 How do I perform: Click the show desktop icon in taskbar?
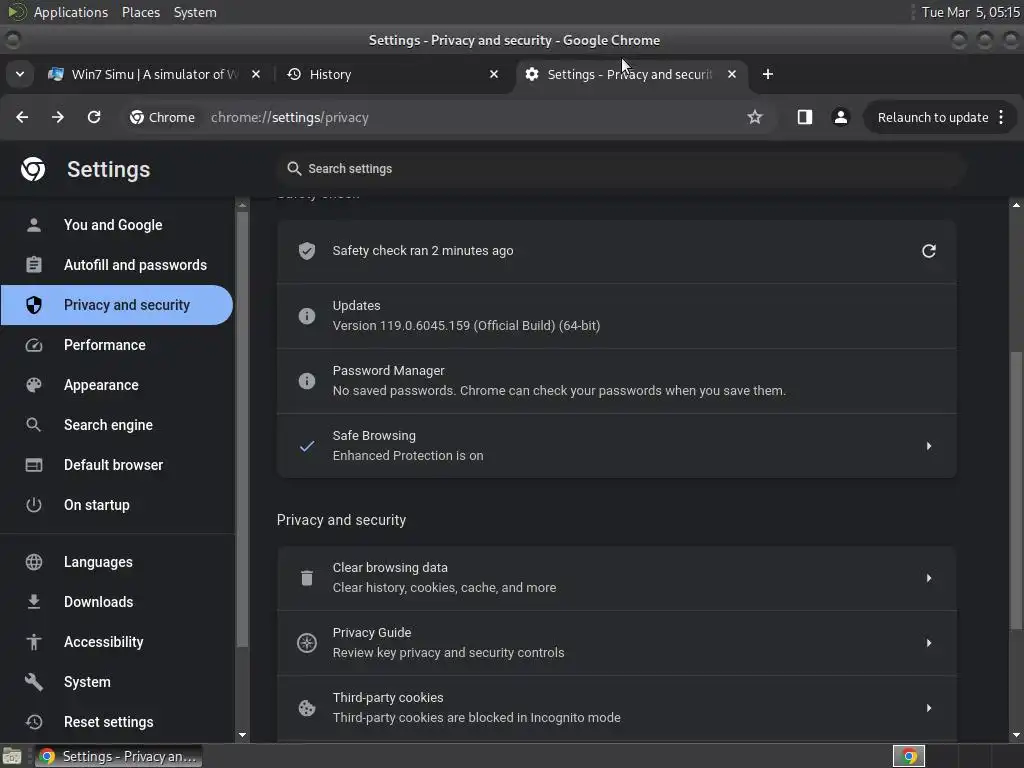click(x=12, y=756)
